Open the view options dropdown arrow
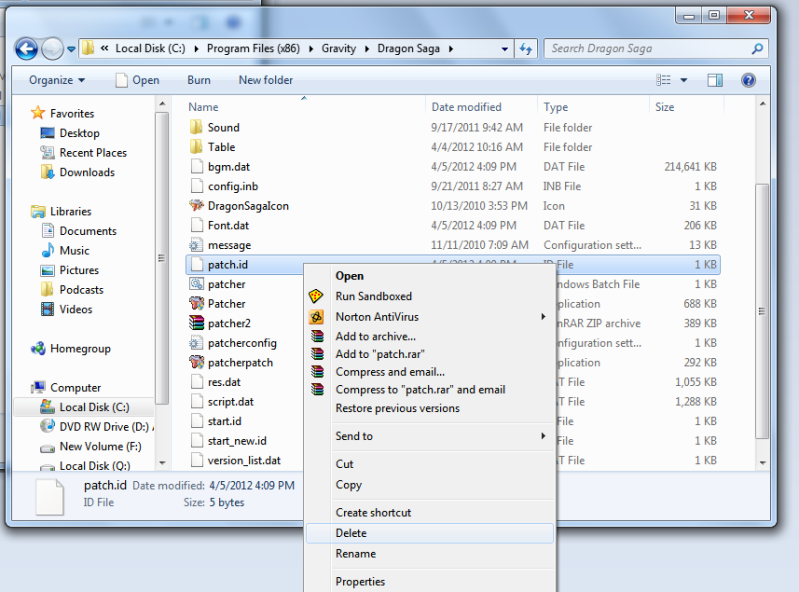The image size is (799, 592). [684, 80]
